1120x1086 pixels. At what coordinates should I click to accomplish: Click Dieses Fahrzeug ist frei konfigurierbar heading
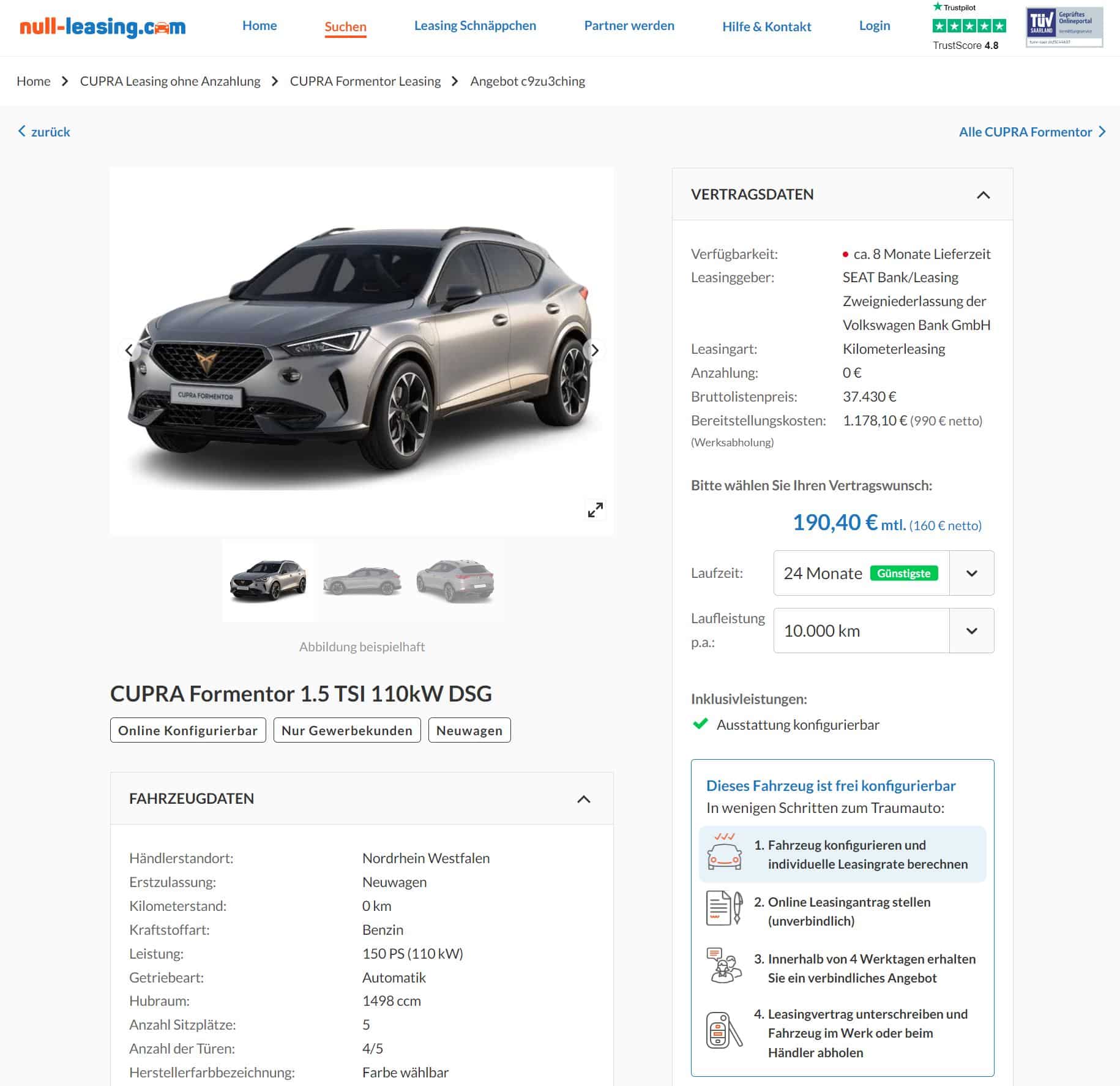tap(831, 785)
